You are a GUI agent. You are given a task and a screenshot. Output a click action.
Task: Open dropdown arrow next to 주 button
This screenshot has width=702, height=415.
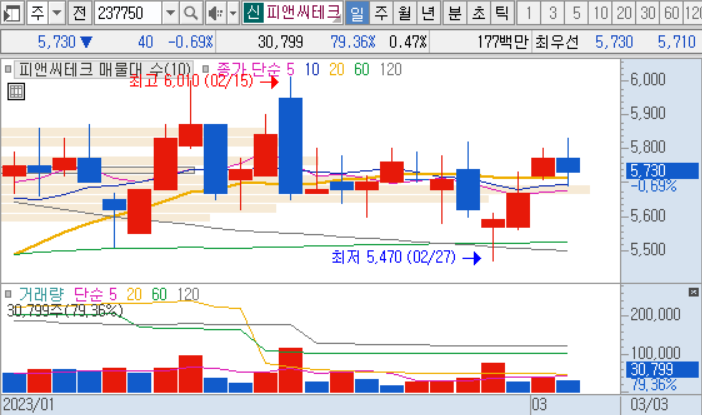tap(57, 13)
